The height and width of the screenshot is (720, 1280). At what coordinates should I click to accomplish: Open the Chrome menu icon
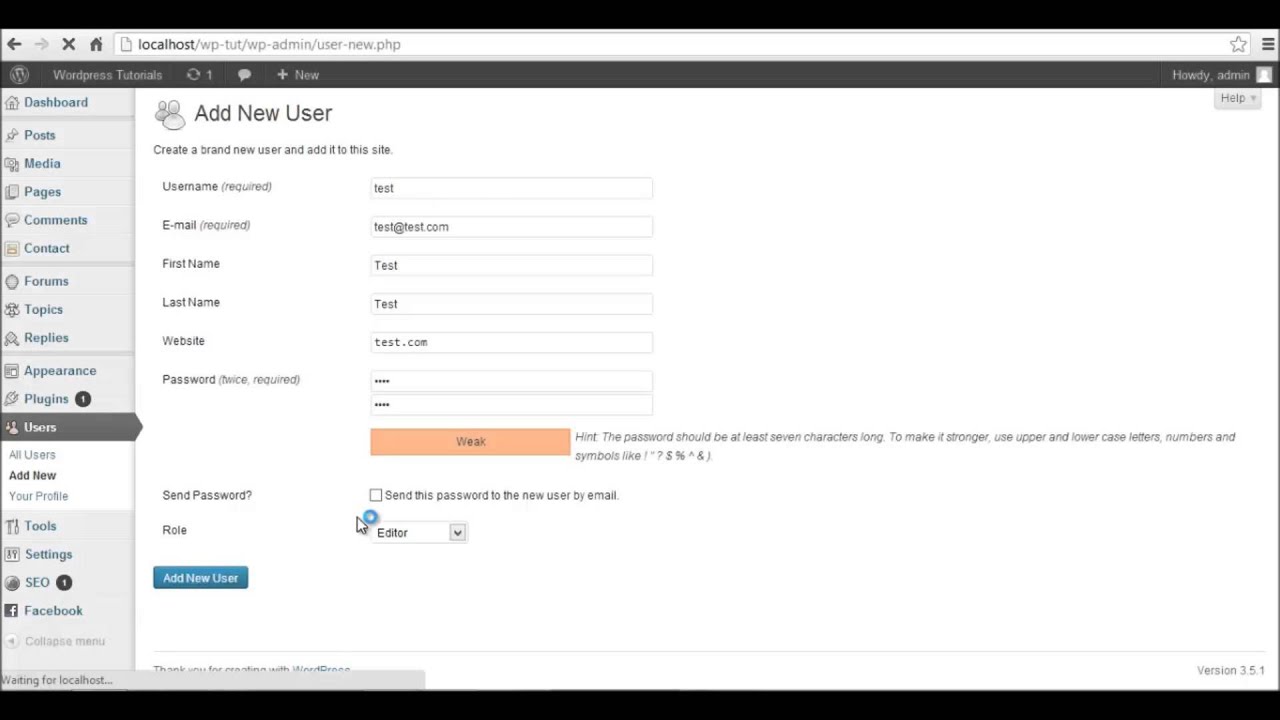(x=1267, y=44)
